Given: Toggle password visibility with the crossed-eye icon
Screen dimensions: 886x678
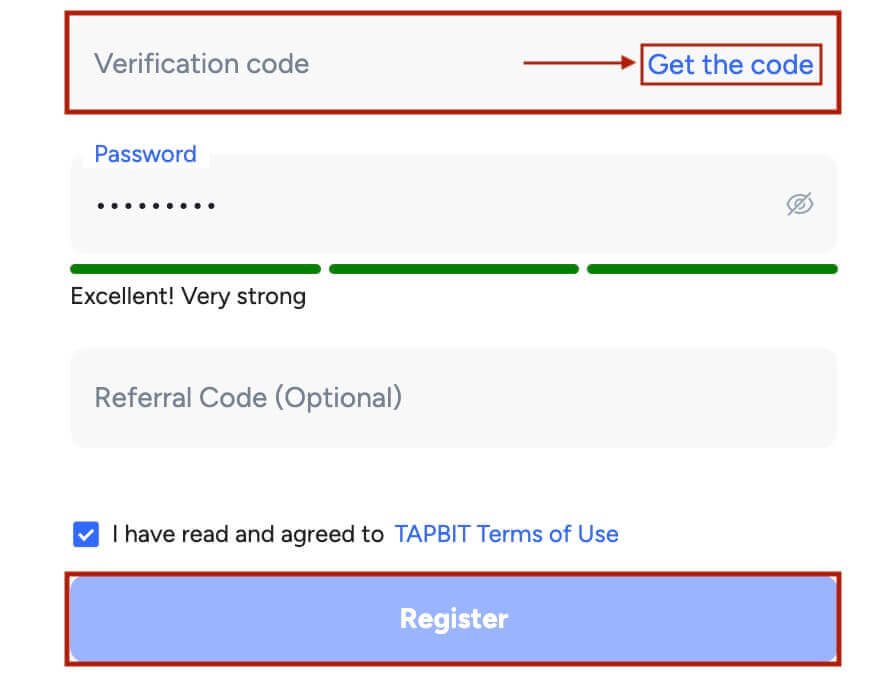Looking at the screenshot, I should click(x=800, y=204).
